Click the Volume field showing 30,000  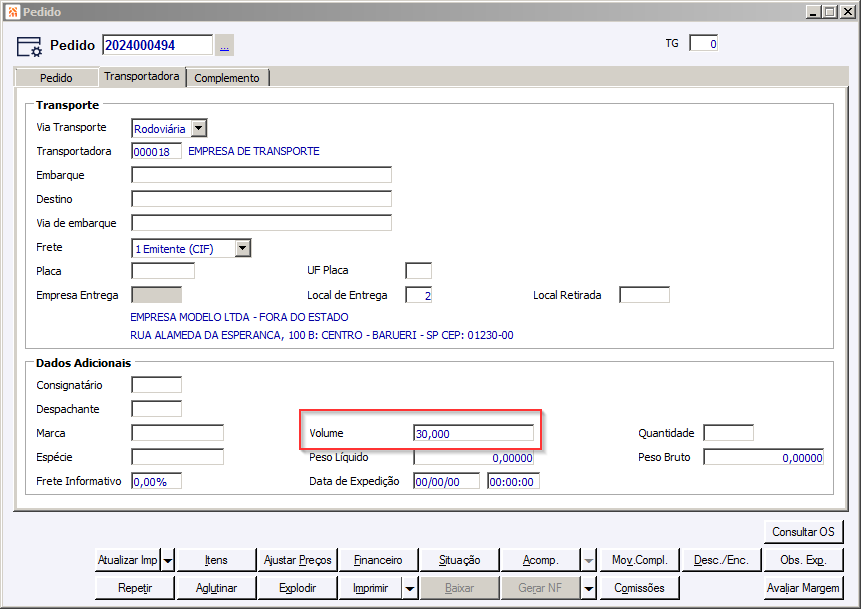473,433
